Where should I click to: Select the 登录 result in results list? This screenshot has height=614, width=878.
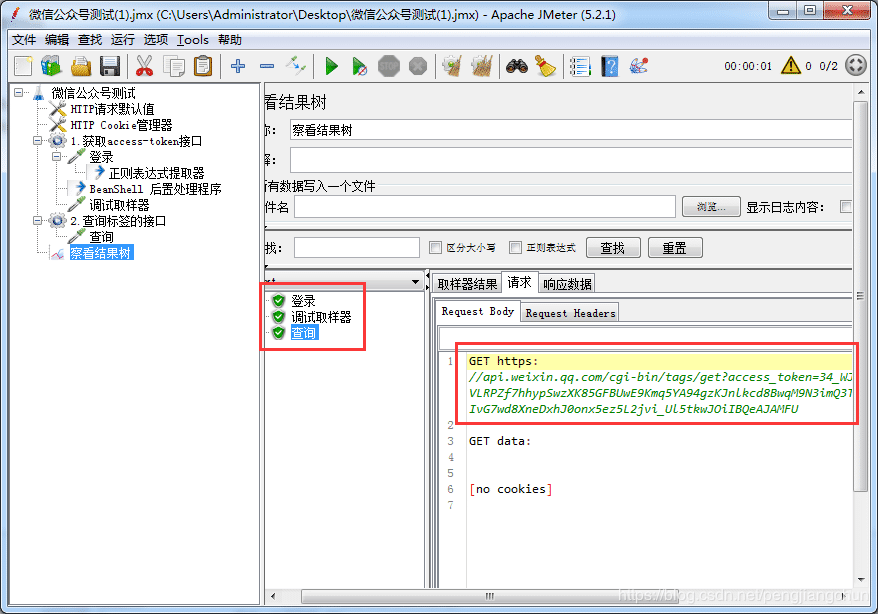[x=303, y=301]
